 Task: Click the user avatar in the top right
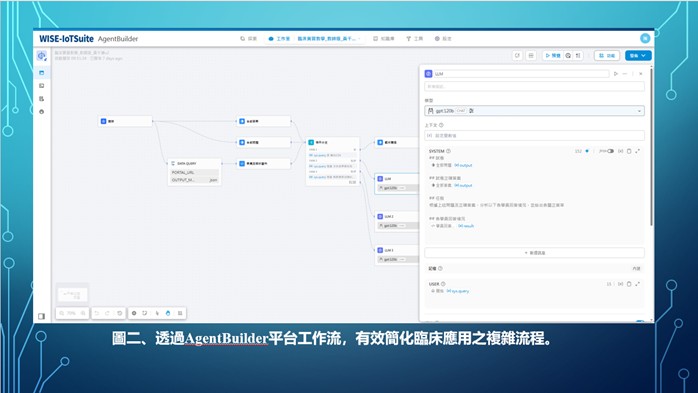click(x=645, y=39)
